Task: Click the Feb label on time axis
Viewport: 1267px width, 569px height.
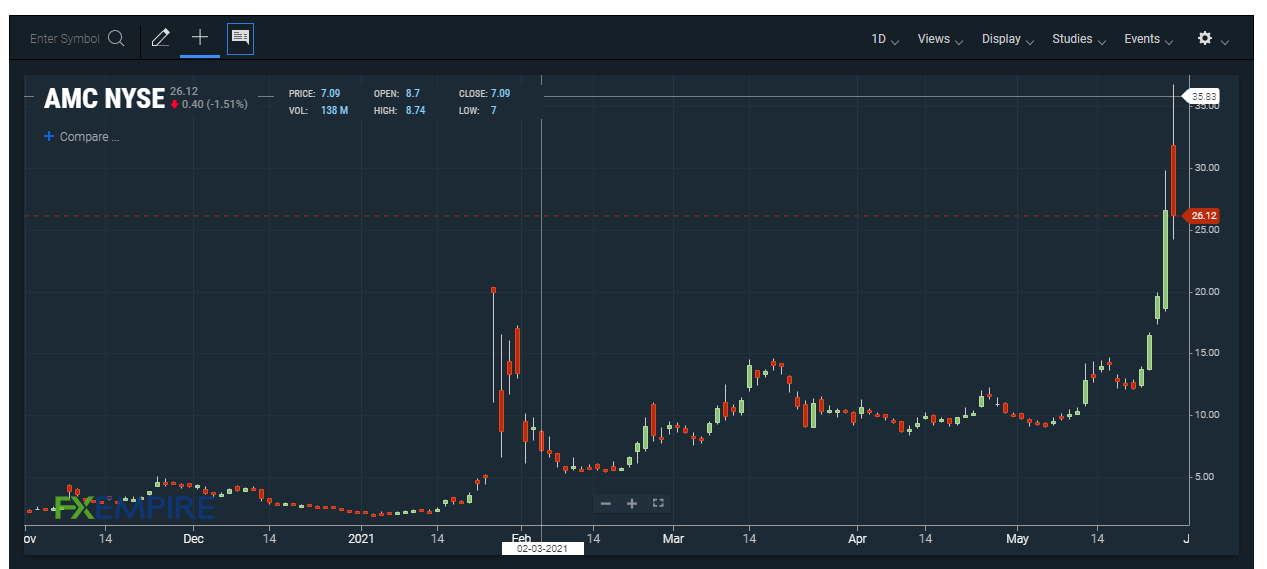Action: click(520, 539)
